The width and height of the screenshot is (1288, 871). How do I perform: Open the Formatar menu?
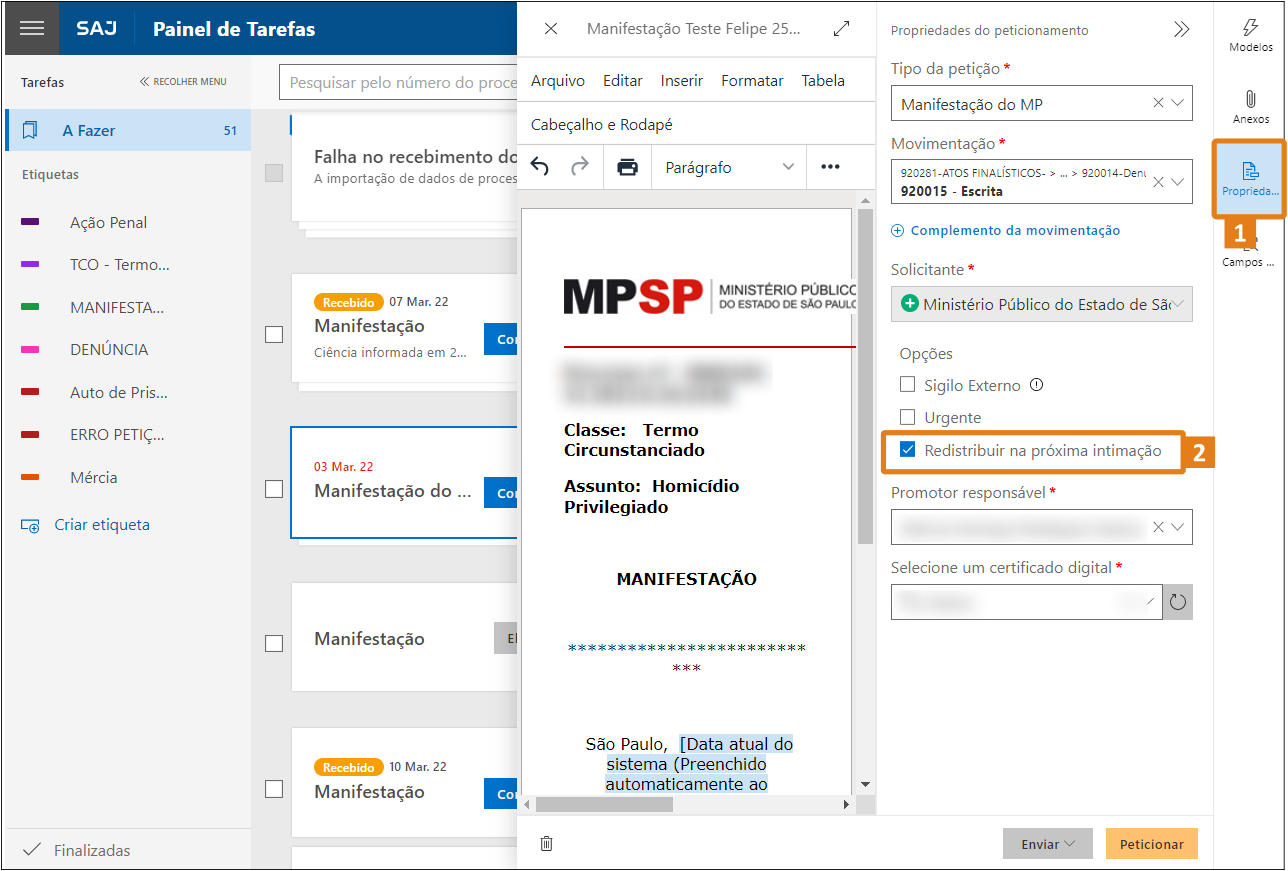click(x=752, y=81)
